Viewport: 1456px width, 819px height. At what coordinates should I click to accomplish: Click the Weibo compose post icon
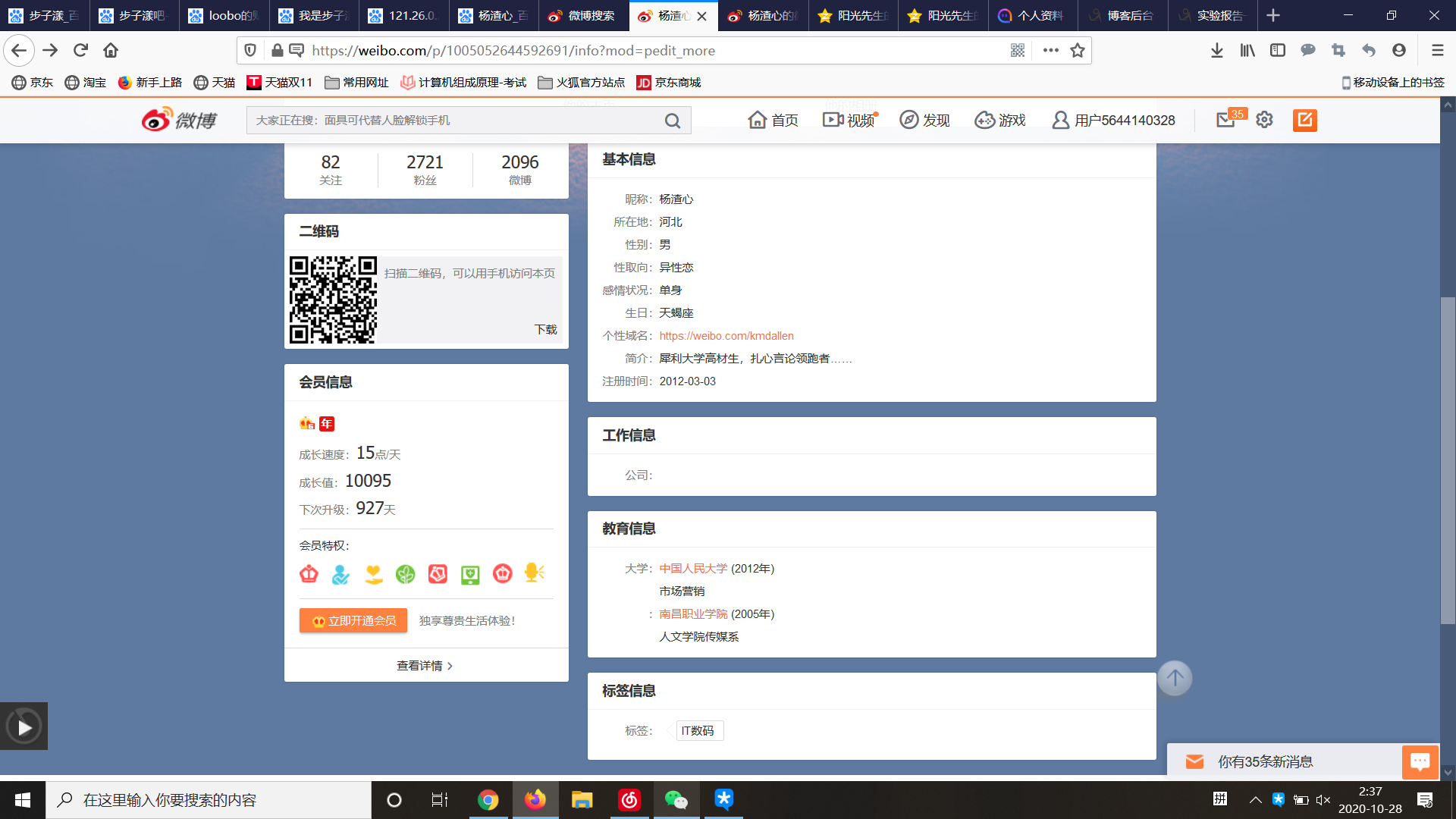1304,120
